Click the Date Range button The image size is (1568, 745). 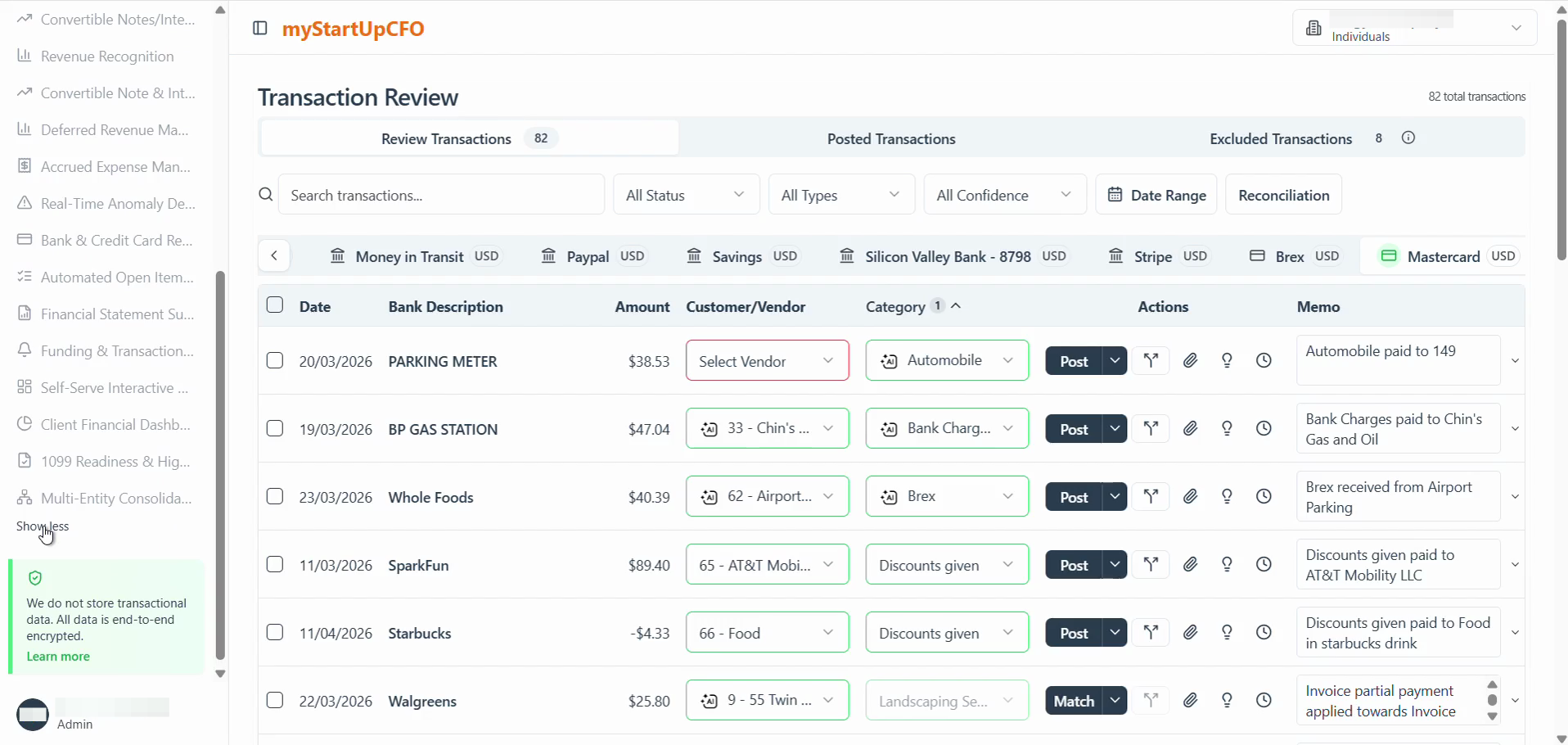1156,195
